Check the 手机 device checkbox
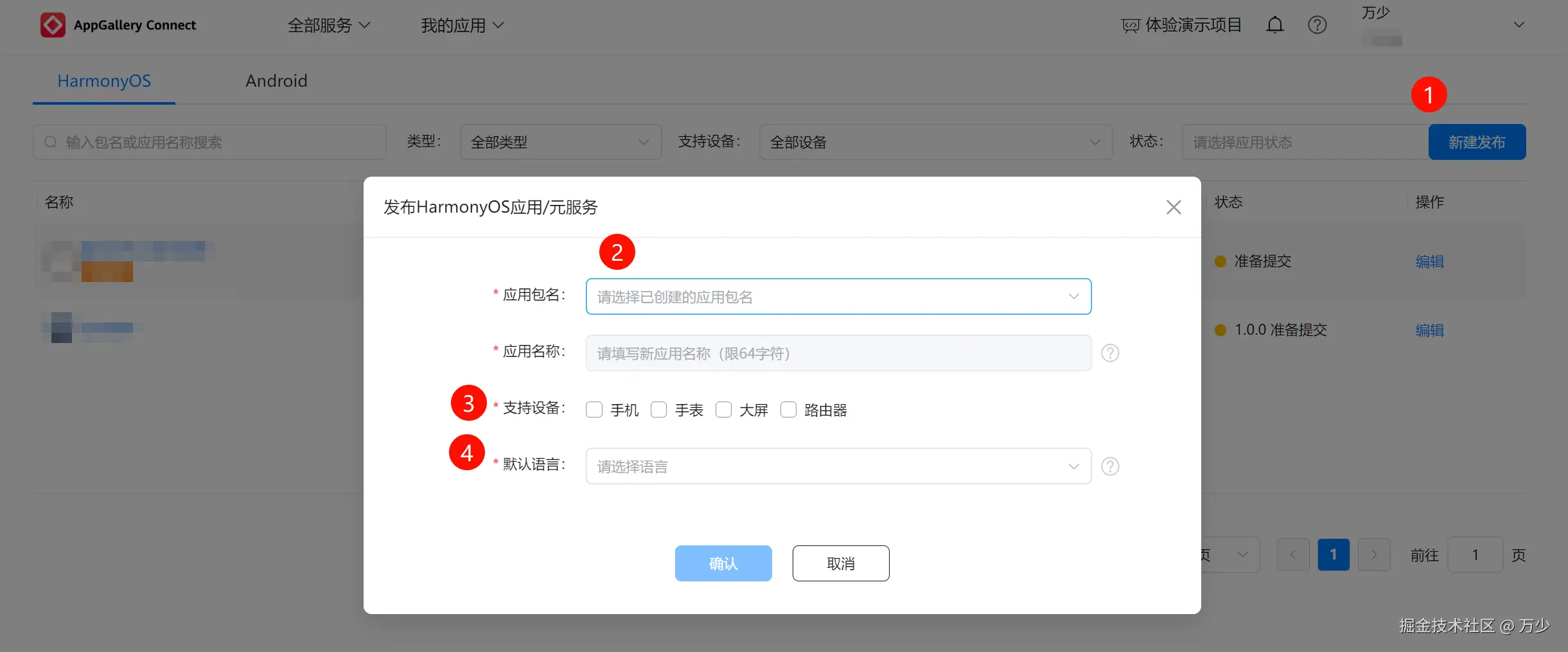This screenshot has height=652, width=1568. [594, 410]
